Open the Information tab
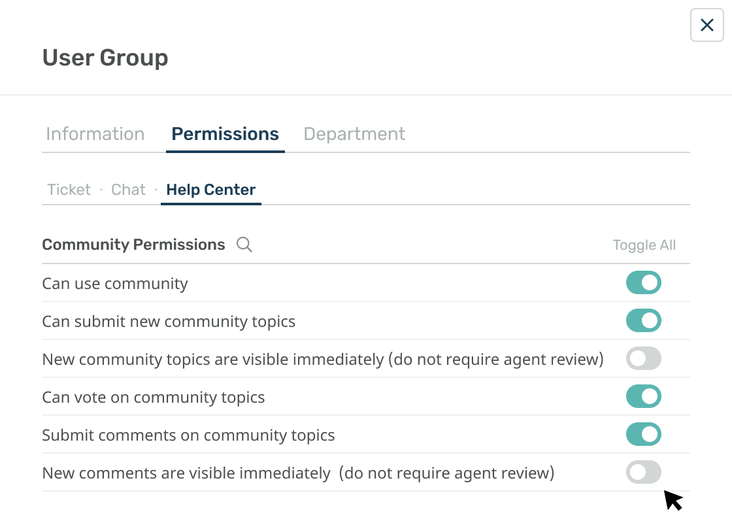Image resolution: width=732 pixels, height=527 pixels. [95, 134]
